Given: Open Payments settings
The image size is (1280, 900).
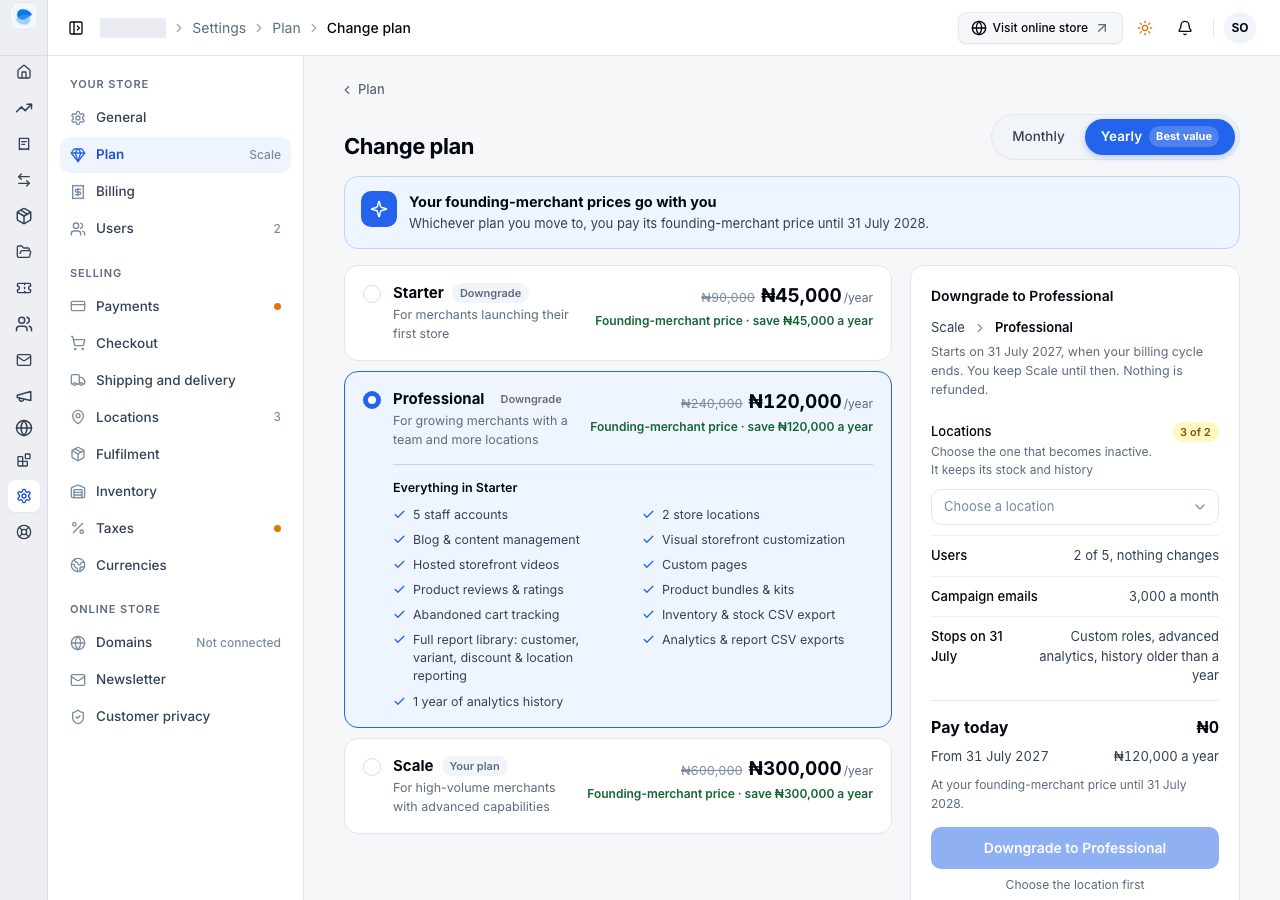Looking at the screenshot, I should pos(176,307).
